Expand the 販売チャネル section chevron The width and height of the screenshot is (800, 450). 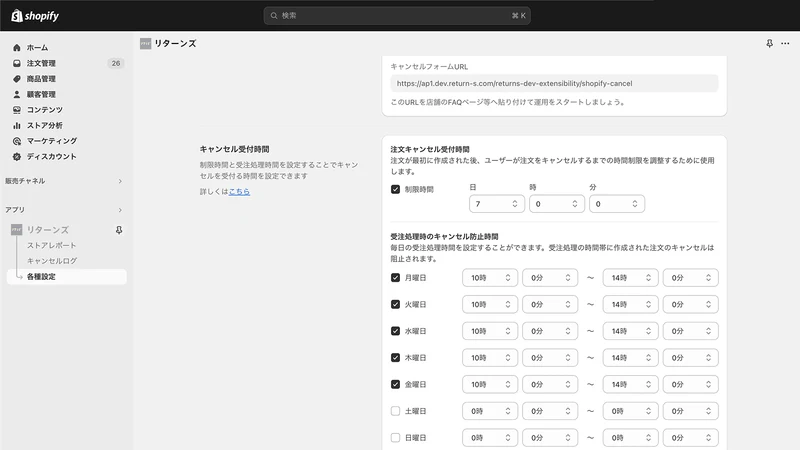120,181
